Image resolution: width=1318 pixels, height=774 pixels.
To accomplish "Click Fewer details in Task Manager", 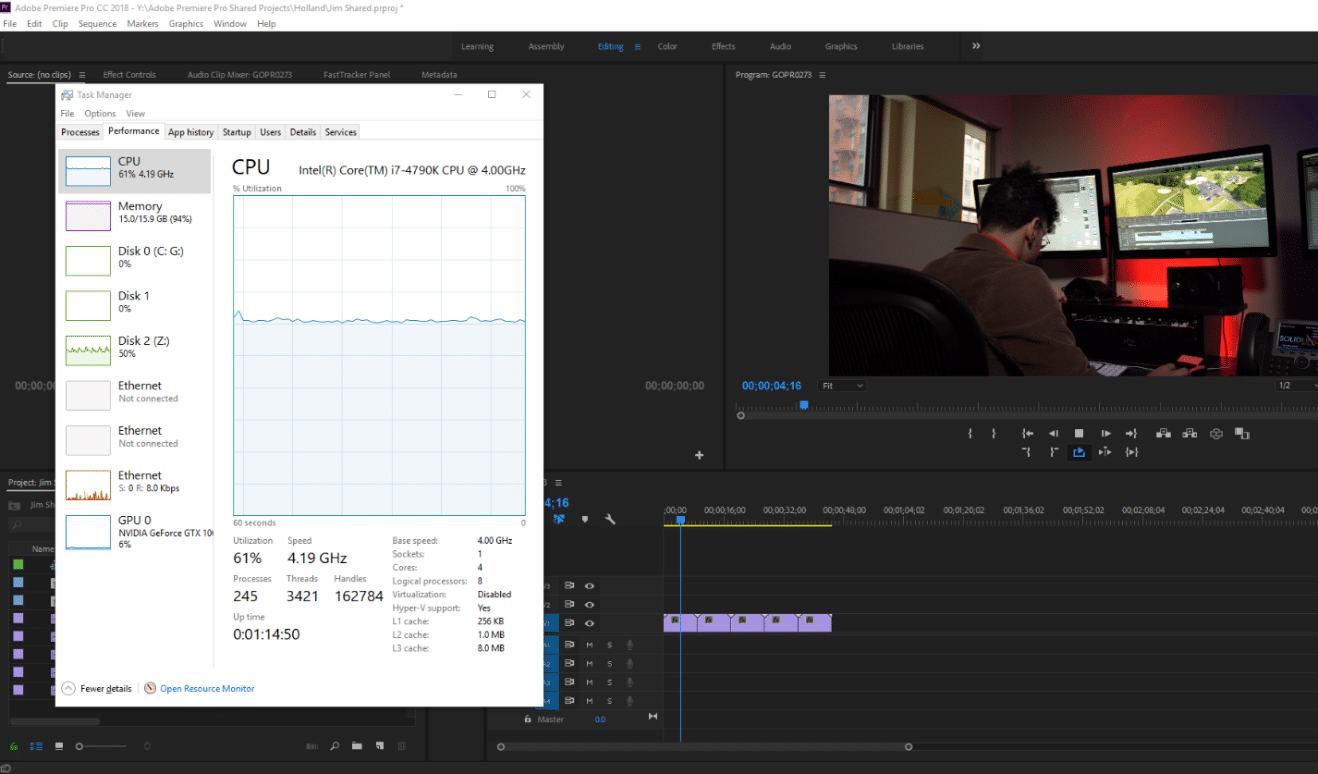I will [105, 688].
